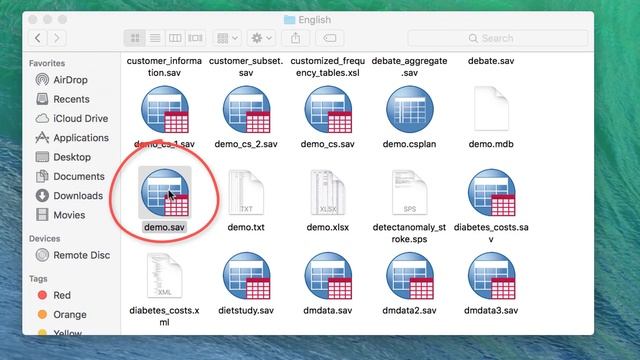Select the demo_cs.sav file icon
640x360 pixels.
[328, 109]
